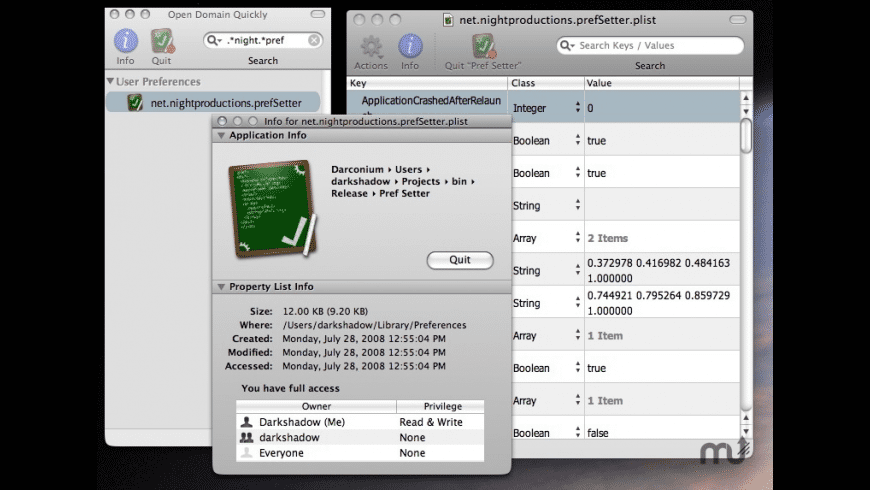Viewport: 870px width, 490px height.
Task: Clear the domain search field text
Action: pyautogui.click(x=314, y=41)
